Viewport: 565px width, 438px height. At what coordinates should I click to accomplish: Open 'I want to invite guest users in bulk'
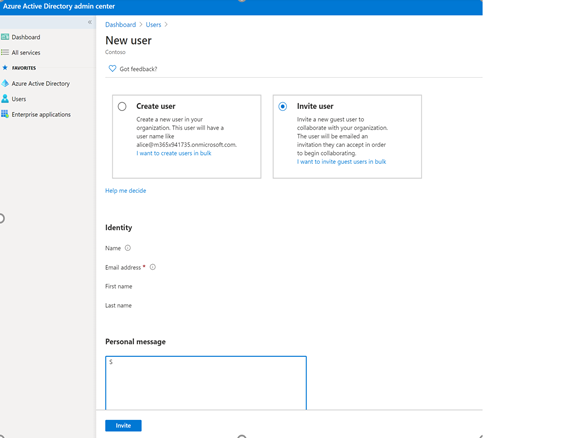341,162
